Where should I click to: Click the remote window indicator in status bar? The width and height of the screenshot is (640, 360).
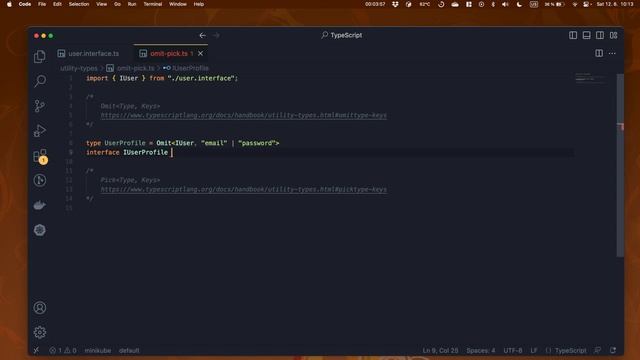(x=36, y=350)
